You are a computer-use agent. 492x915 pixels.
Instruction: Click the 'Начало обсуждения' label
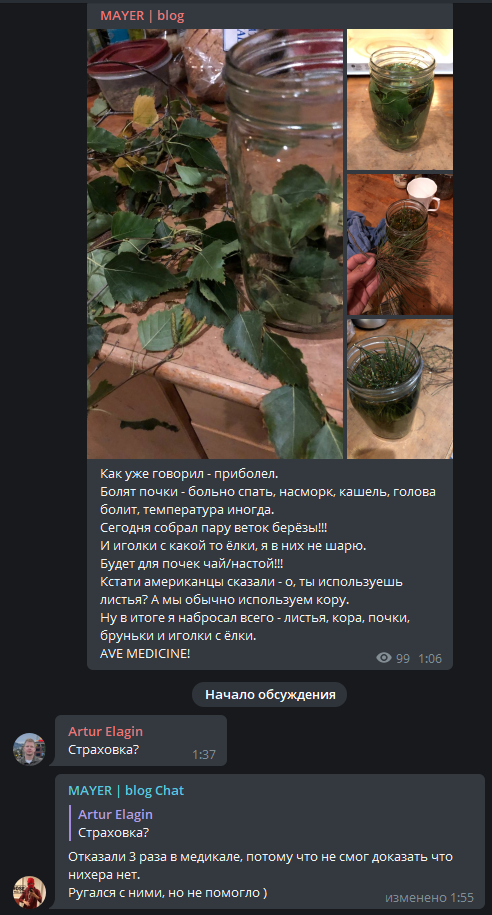point(270,694)
